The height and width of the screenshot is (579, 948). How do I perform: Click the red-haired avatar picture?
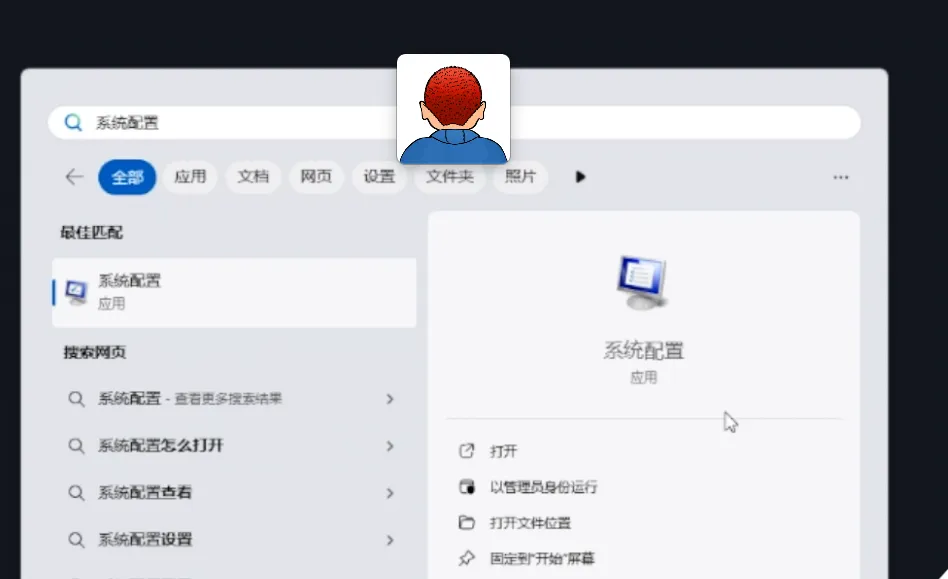(x=453, y=109)
